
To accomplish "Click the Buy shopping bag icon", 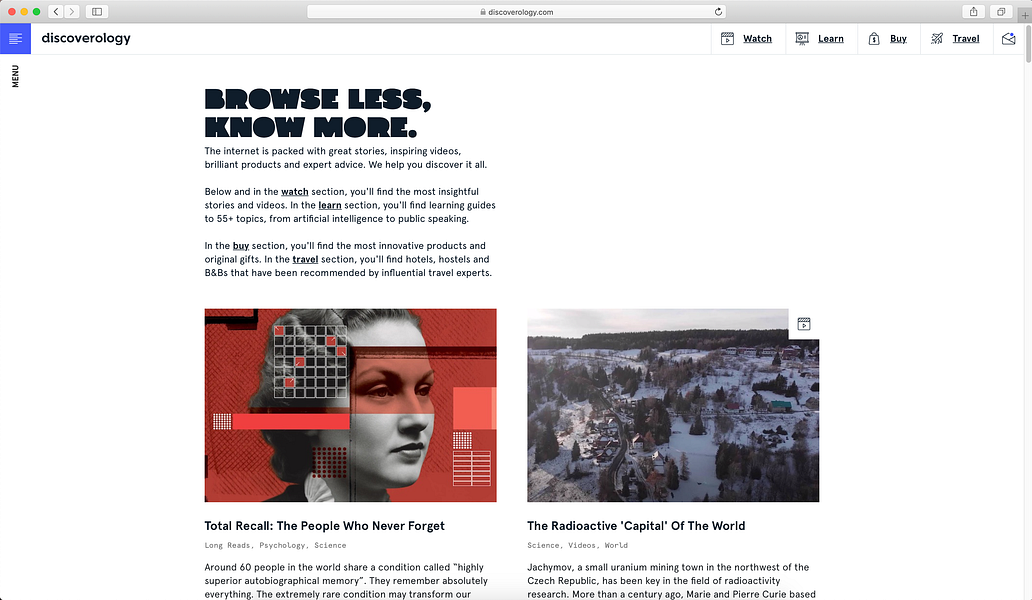I will click(873, 39).
